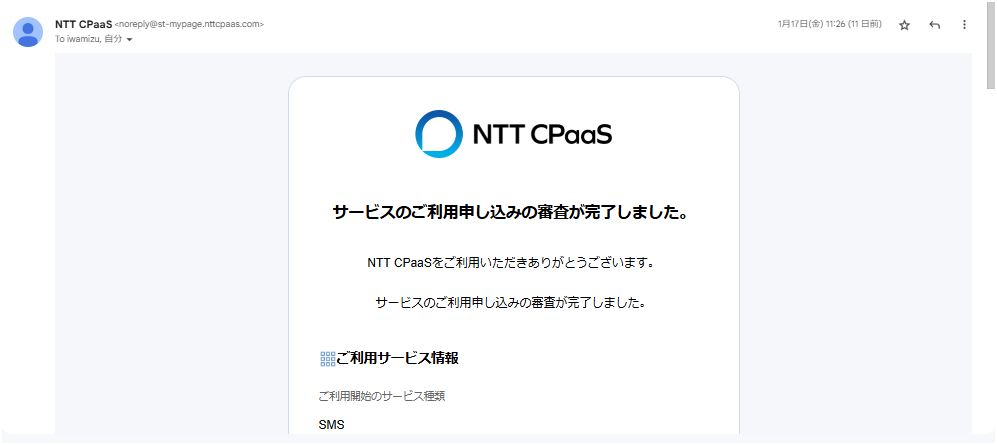Star this NTT CPaaS email

point(904,25)
